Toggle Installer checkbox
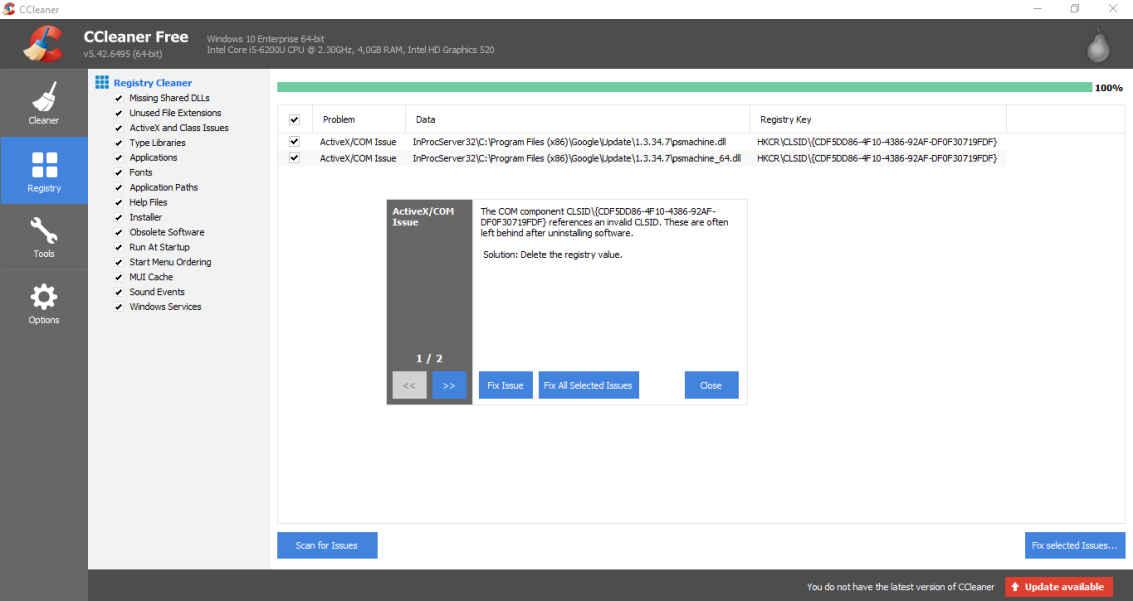The height and width of the screenshot is (601, 1133). [119, 217]
